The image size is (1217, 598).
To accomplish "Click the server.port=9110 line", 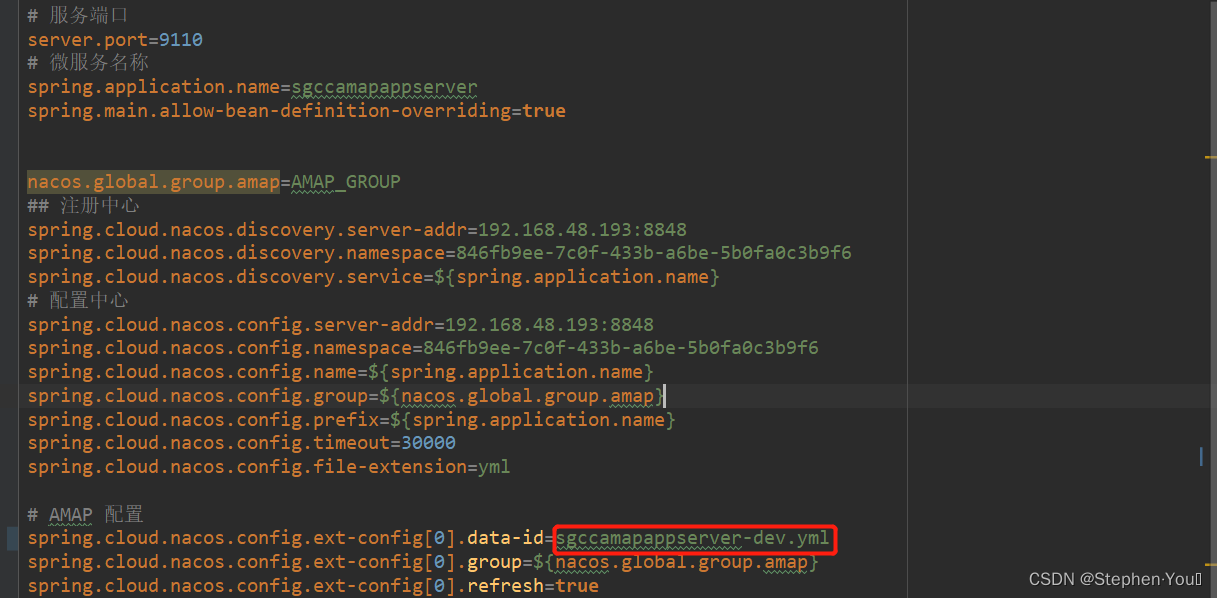I will tap(115, 40).
